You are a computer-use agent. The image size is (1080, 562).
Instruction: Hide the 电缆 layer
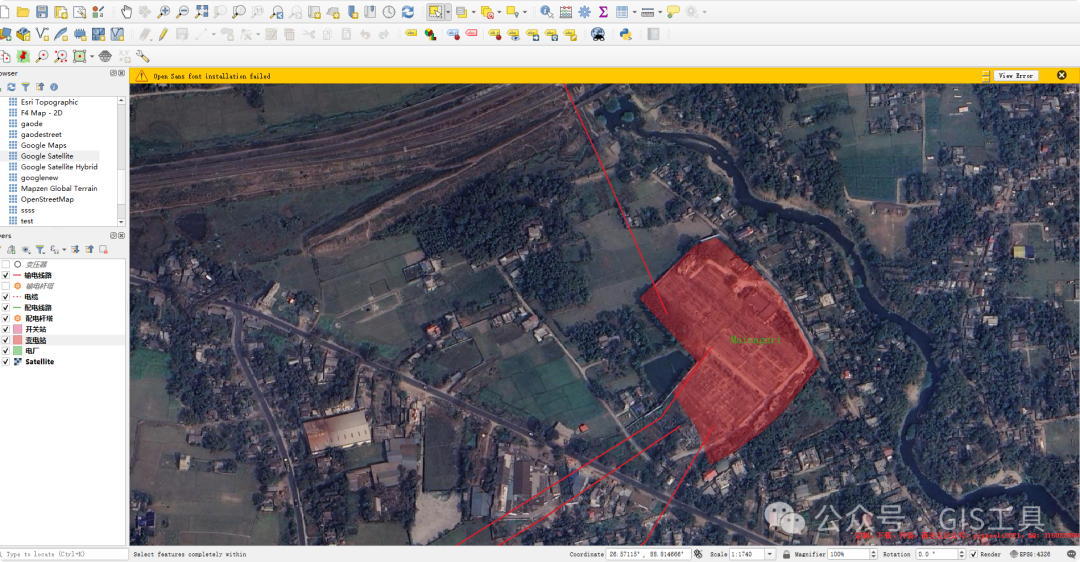point(6,297)
